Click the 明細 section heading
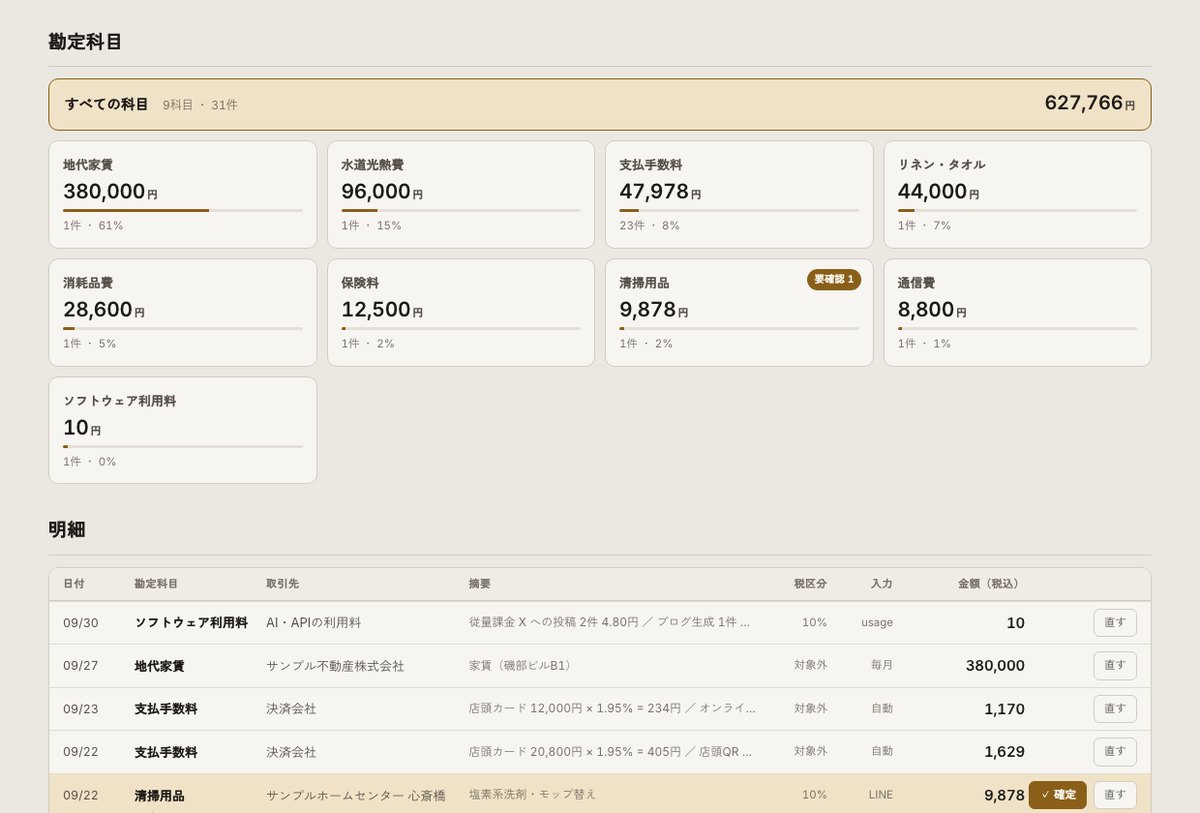Viewport: 1200px width, 813px height. click(x=67, y=529)
